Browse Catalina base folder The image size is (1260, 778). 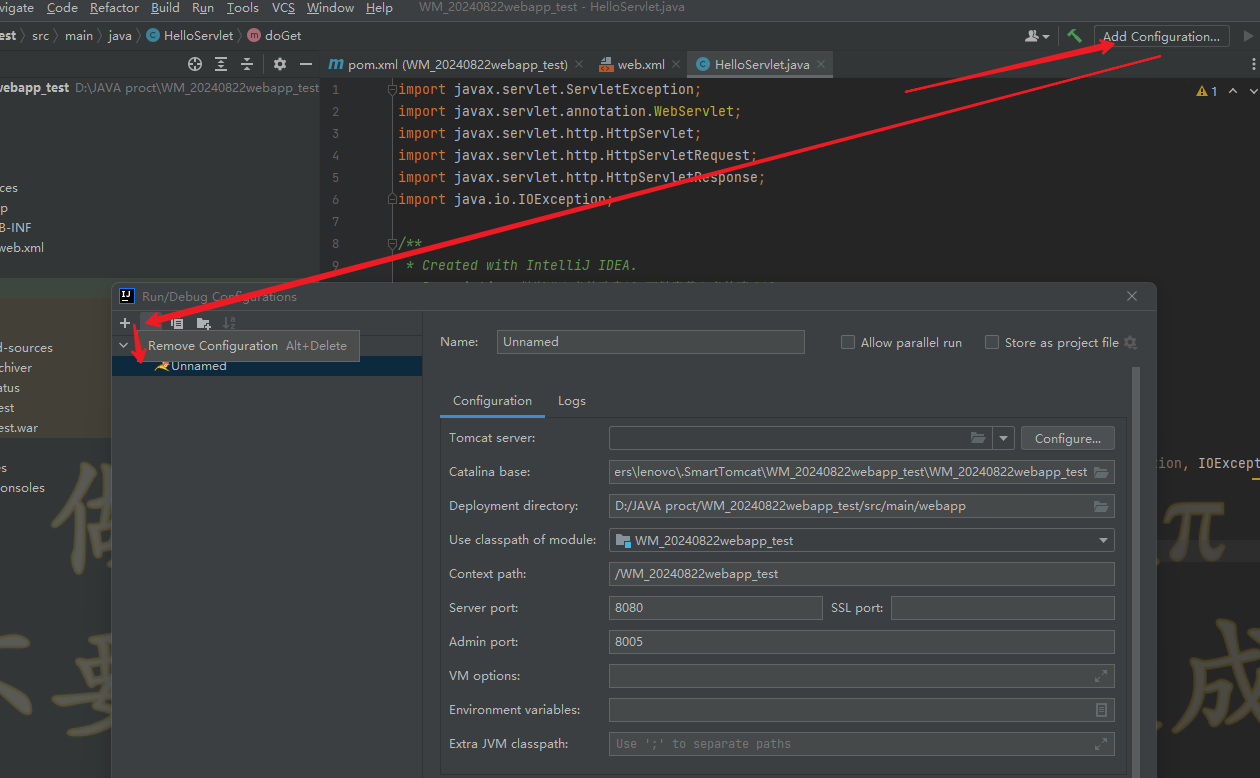coord(1101,472)
